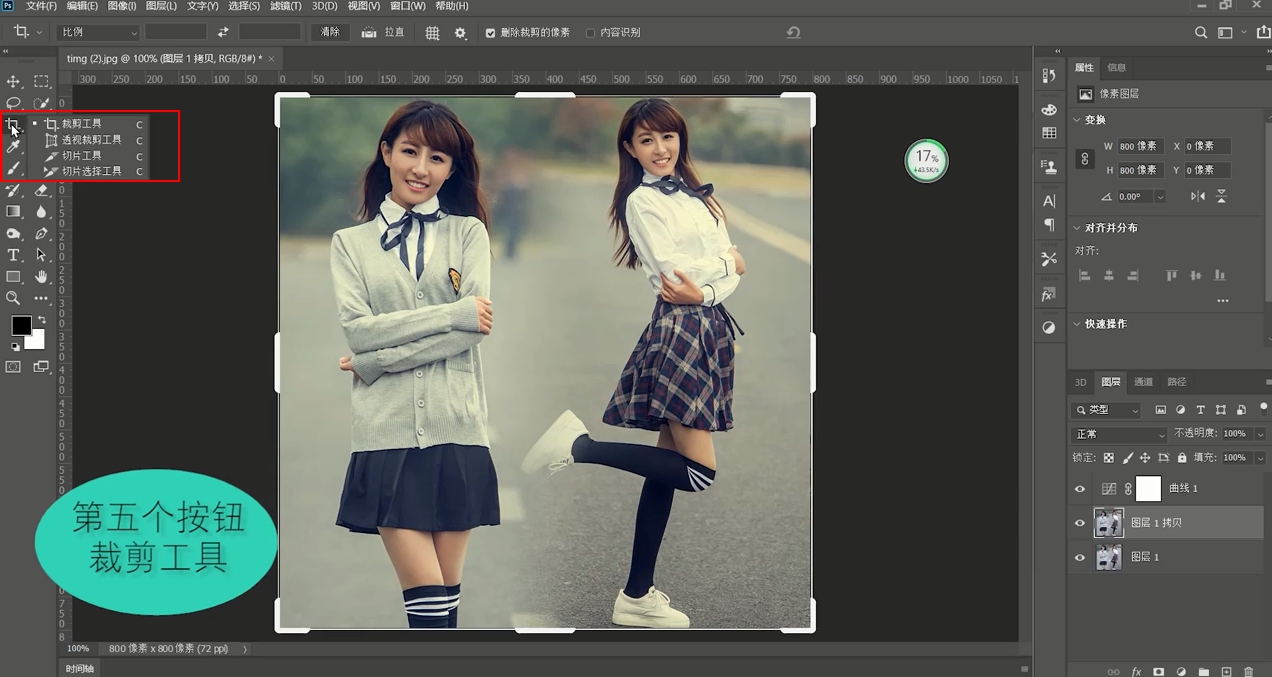
Task: Open the Swatches grid panel icon
Action: pos(1049,133)
